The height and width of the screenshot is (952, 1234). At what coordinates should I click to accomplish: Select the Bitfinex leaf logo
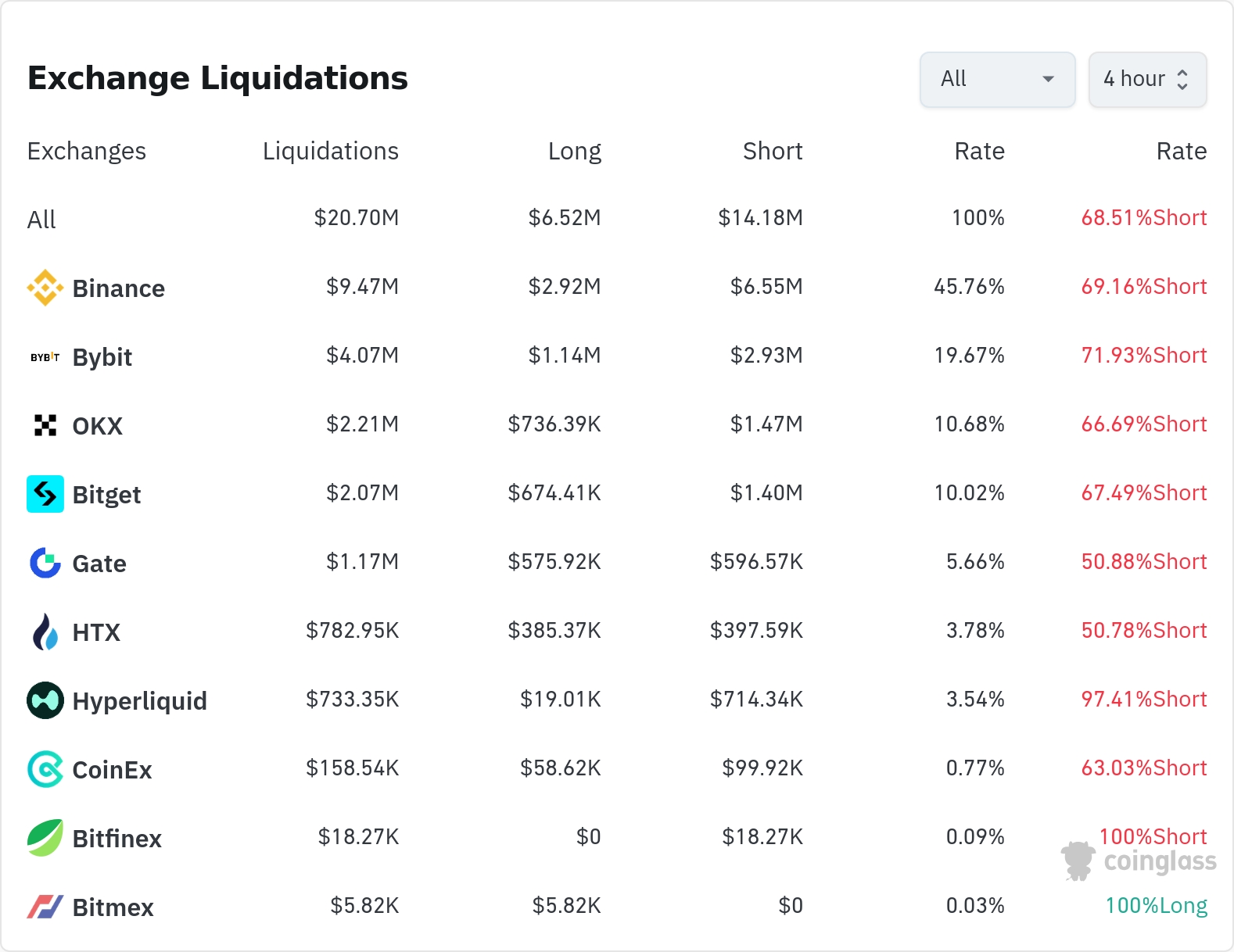point(45,838)
